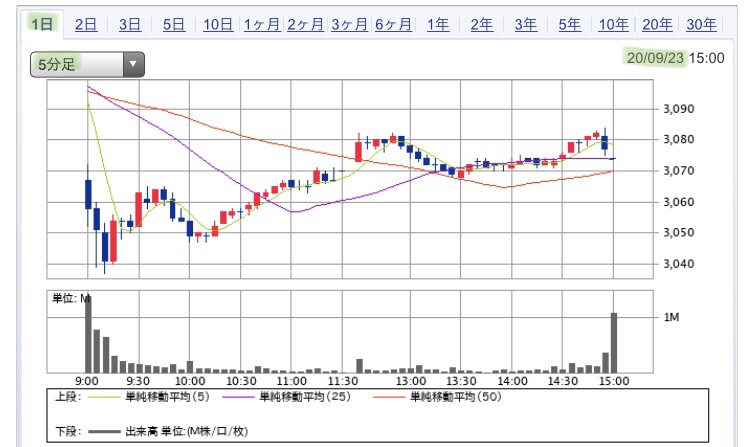The height and width of the screenshot is (447, 750).
Task: Click the 単純移動平均(50) legend entry
Action: pyautogui.click(x=456, y=396)
